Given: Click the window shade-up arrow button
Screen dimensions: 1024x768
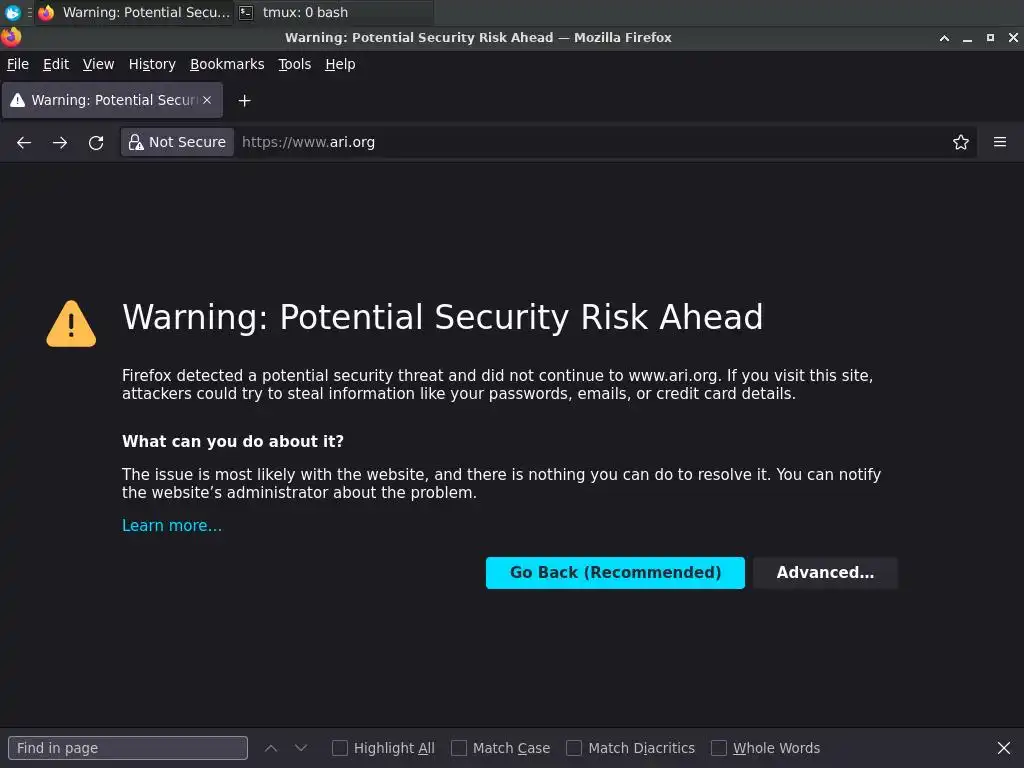Looking at the screenshot, I should (x=944, y=38).
